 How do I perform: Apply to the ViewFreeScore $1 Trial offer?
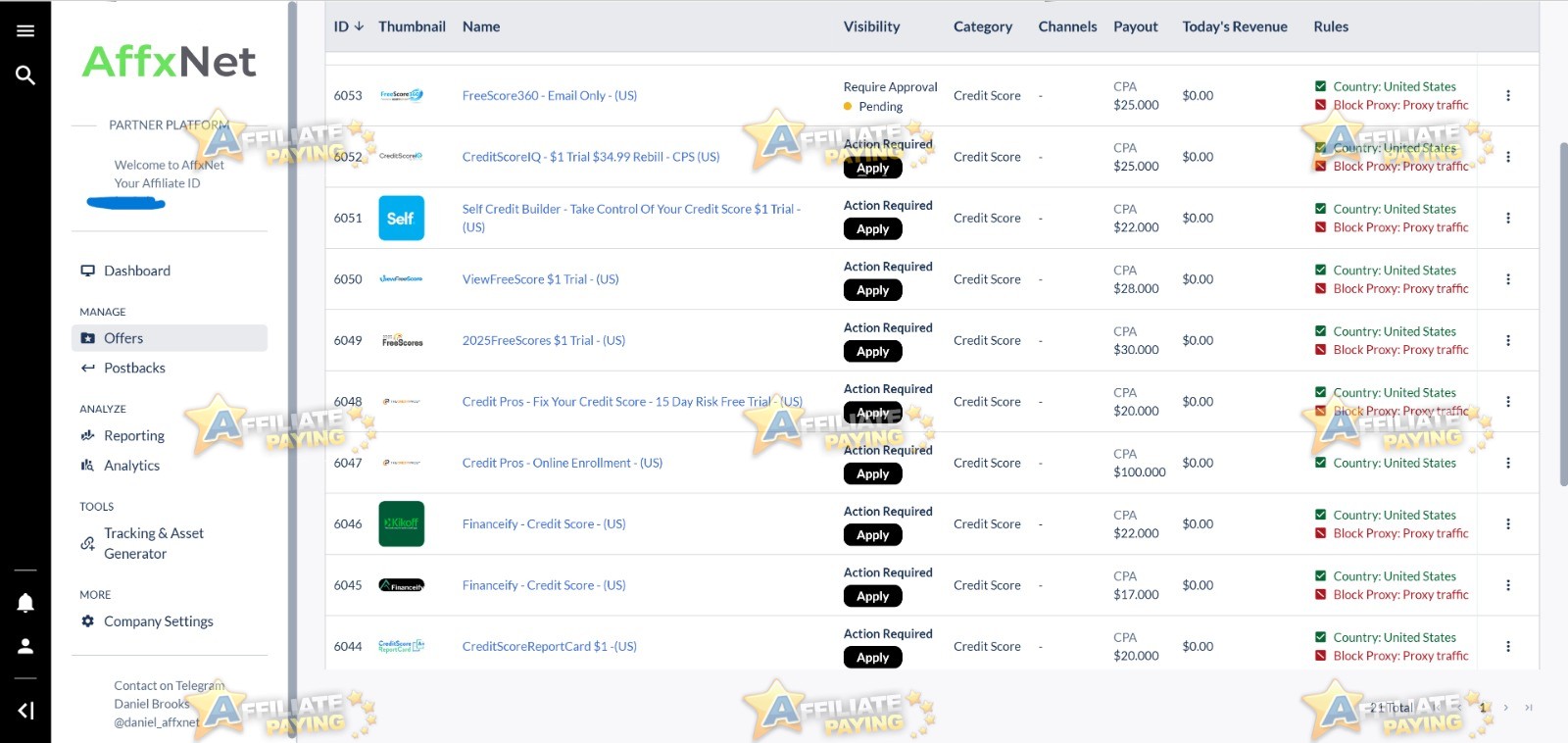tap(872, 290)
